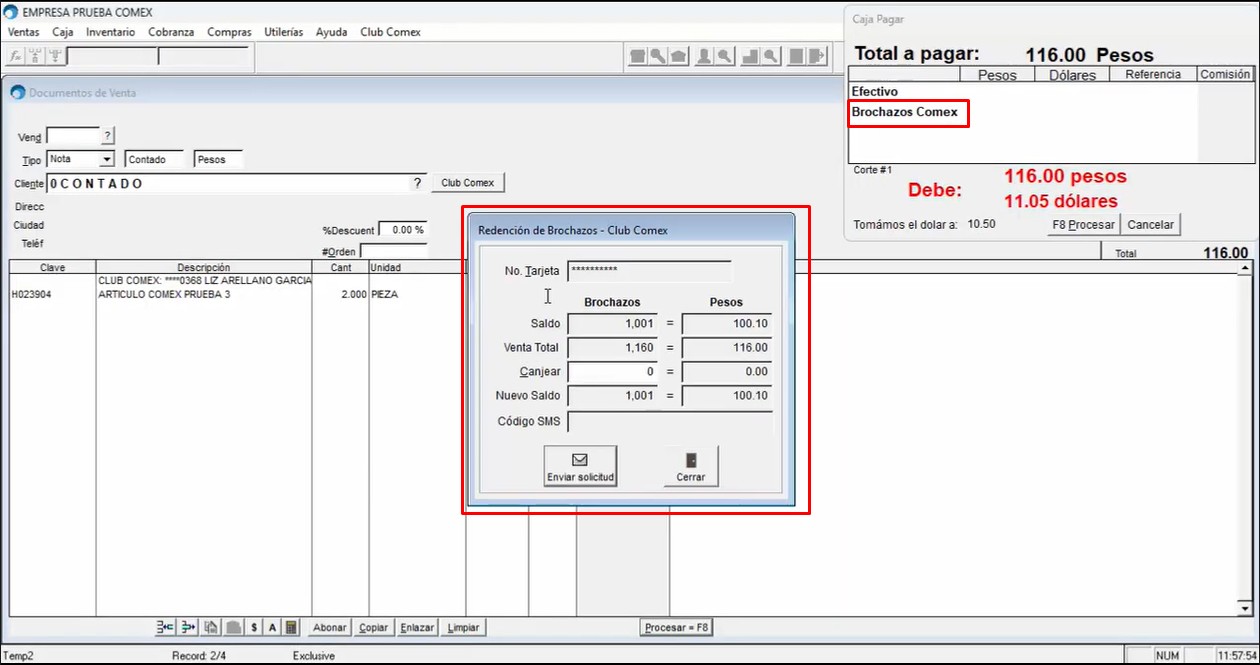Click the envelope Enviar solicitud button

[580, 466]
